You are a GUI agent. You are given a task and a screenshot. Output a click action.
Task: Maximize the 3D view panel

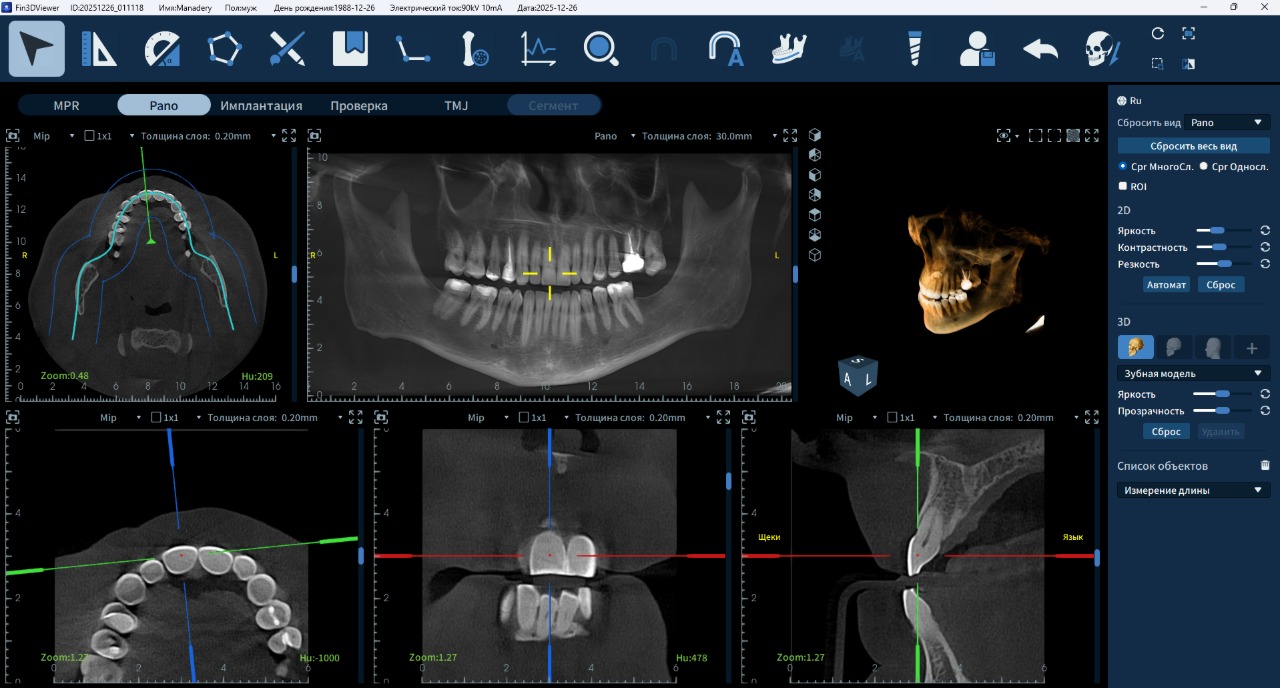pyautogui.click(x=1092, y=136)
